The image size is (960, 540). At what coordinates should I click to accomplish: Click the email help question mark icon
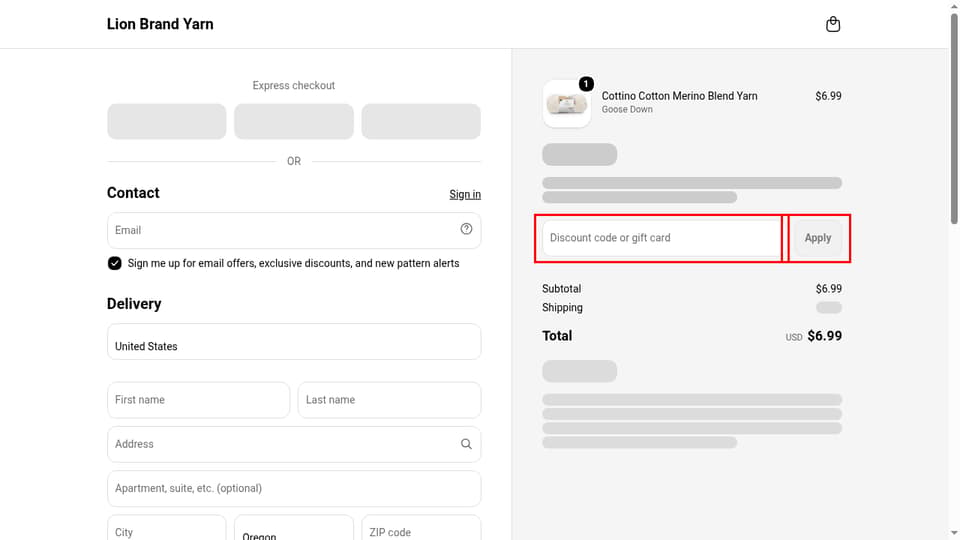[466, 229]
